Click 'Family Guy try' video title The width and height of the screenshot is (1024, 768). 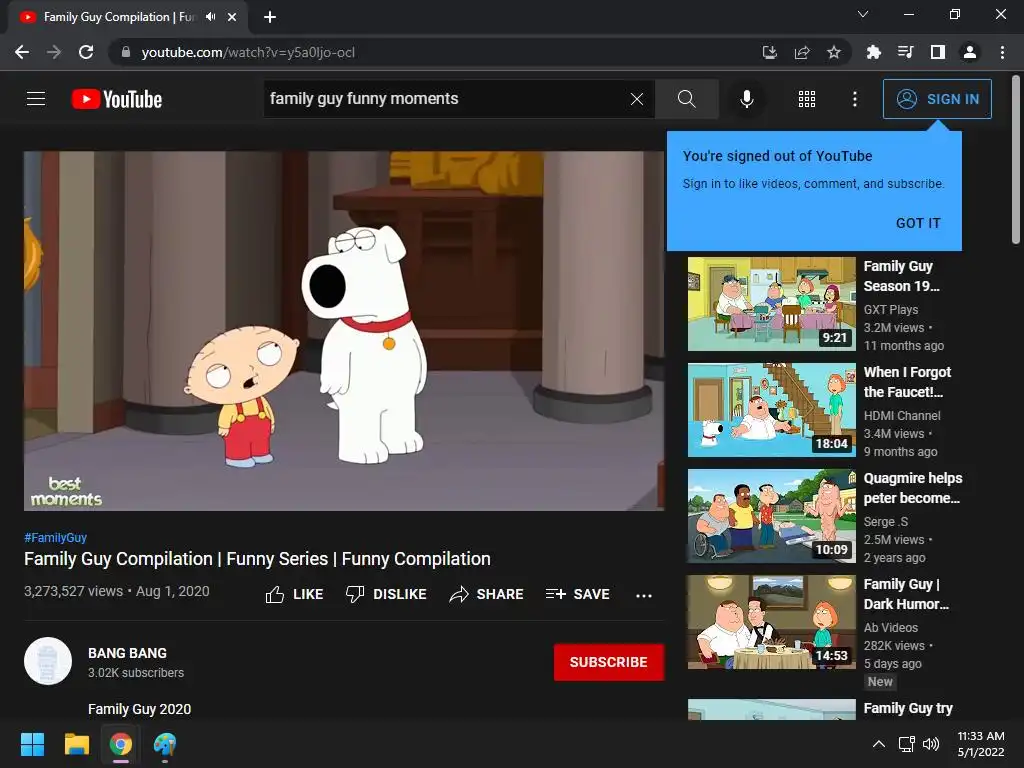pos(908,709)
